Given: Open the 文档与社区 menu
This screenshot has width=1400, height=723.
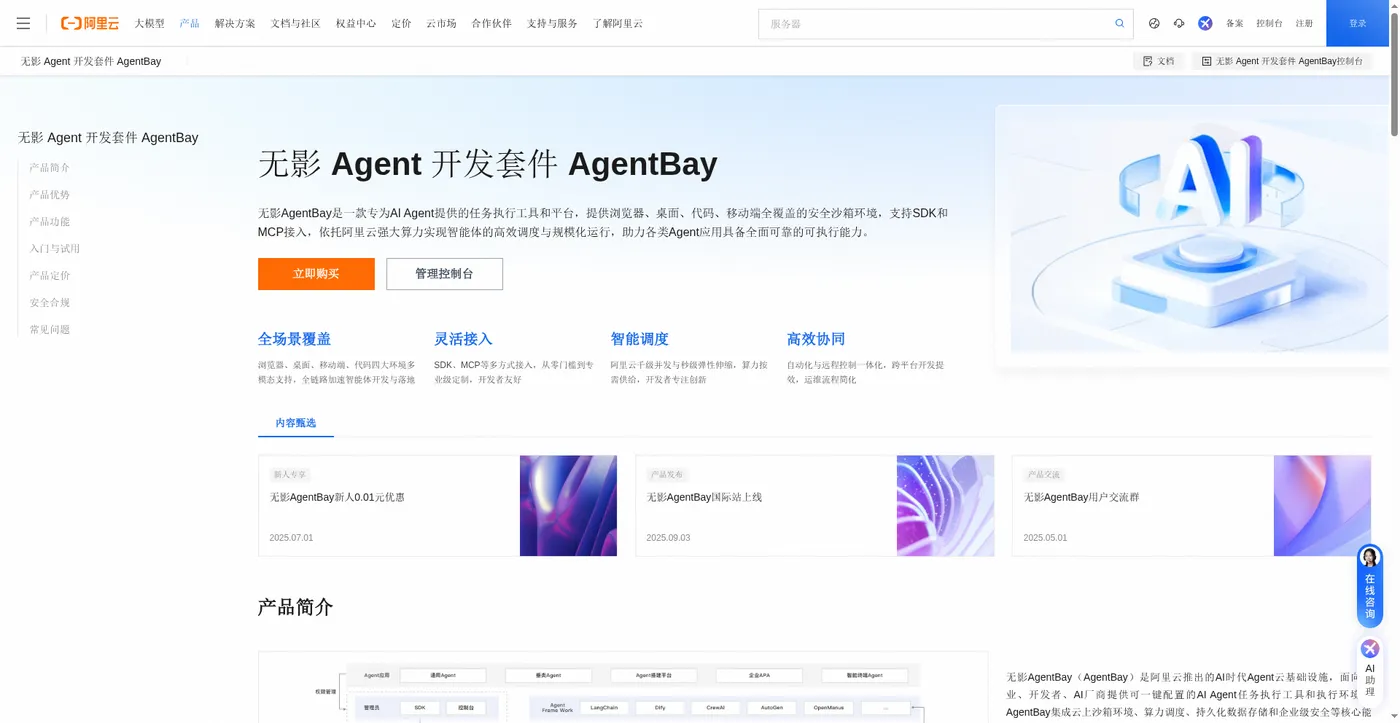Looking at the screenshot, I should [296, 23].
